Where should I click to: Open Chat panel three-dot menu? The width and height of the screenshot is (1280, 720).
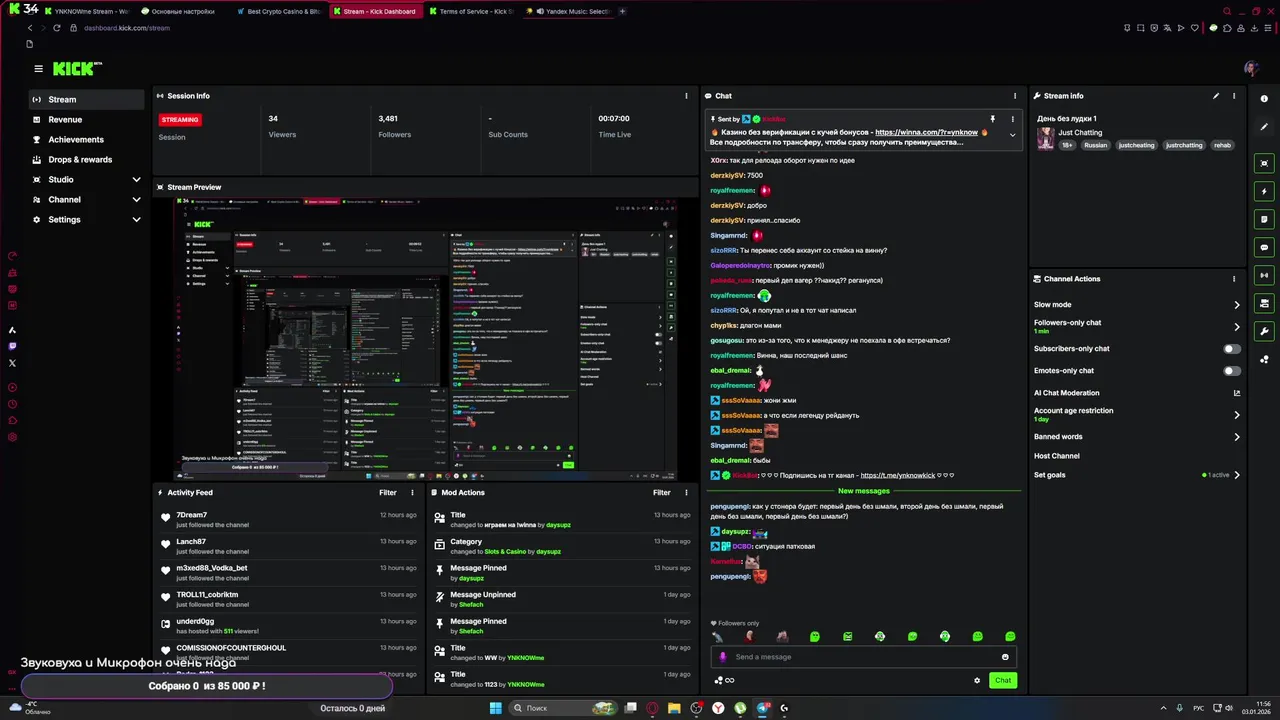[1015, 96]
